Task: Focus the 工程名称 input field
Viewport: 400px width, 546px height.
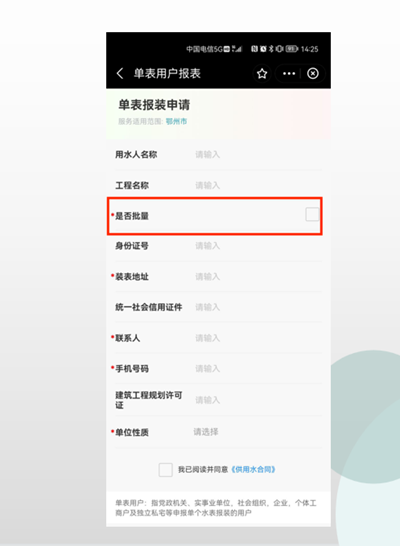Action: pos(258,185)
